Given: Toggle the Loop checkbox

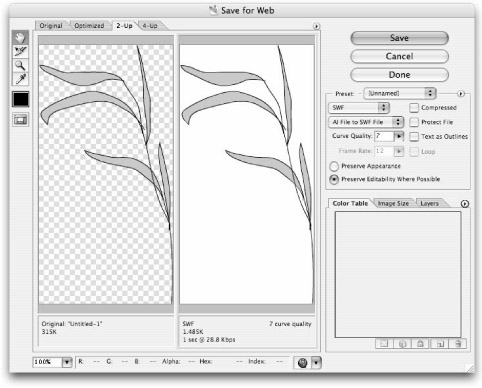Looking at the screenshot, I should click(x=414, y=152).
